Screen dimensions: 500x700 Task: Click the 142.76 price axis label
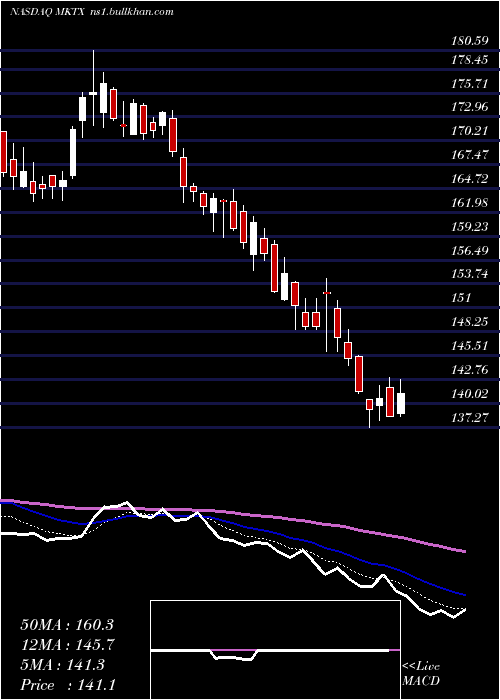469,370
